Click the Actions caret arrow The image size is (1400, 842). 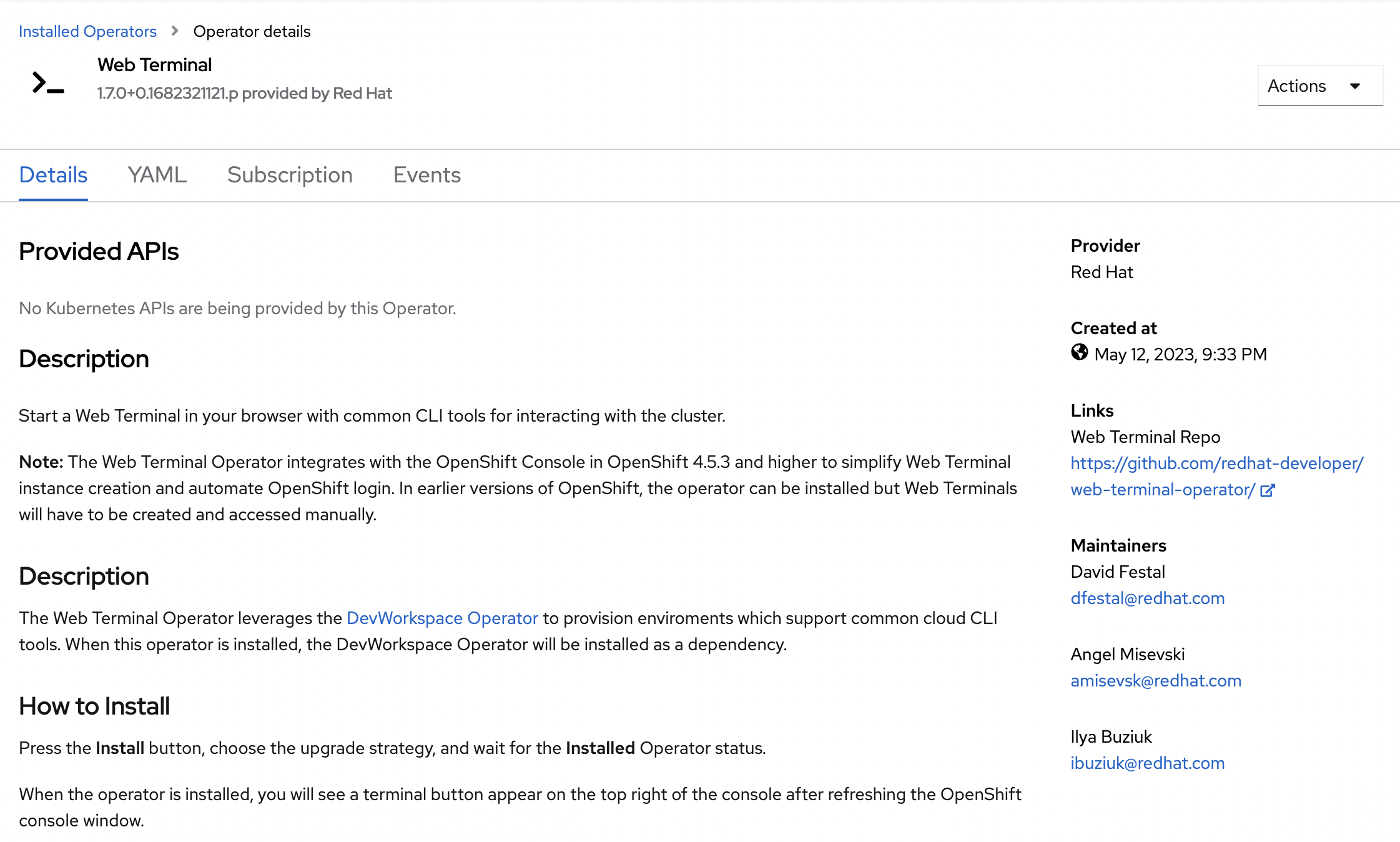(x=1354, y=86)
